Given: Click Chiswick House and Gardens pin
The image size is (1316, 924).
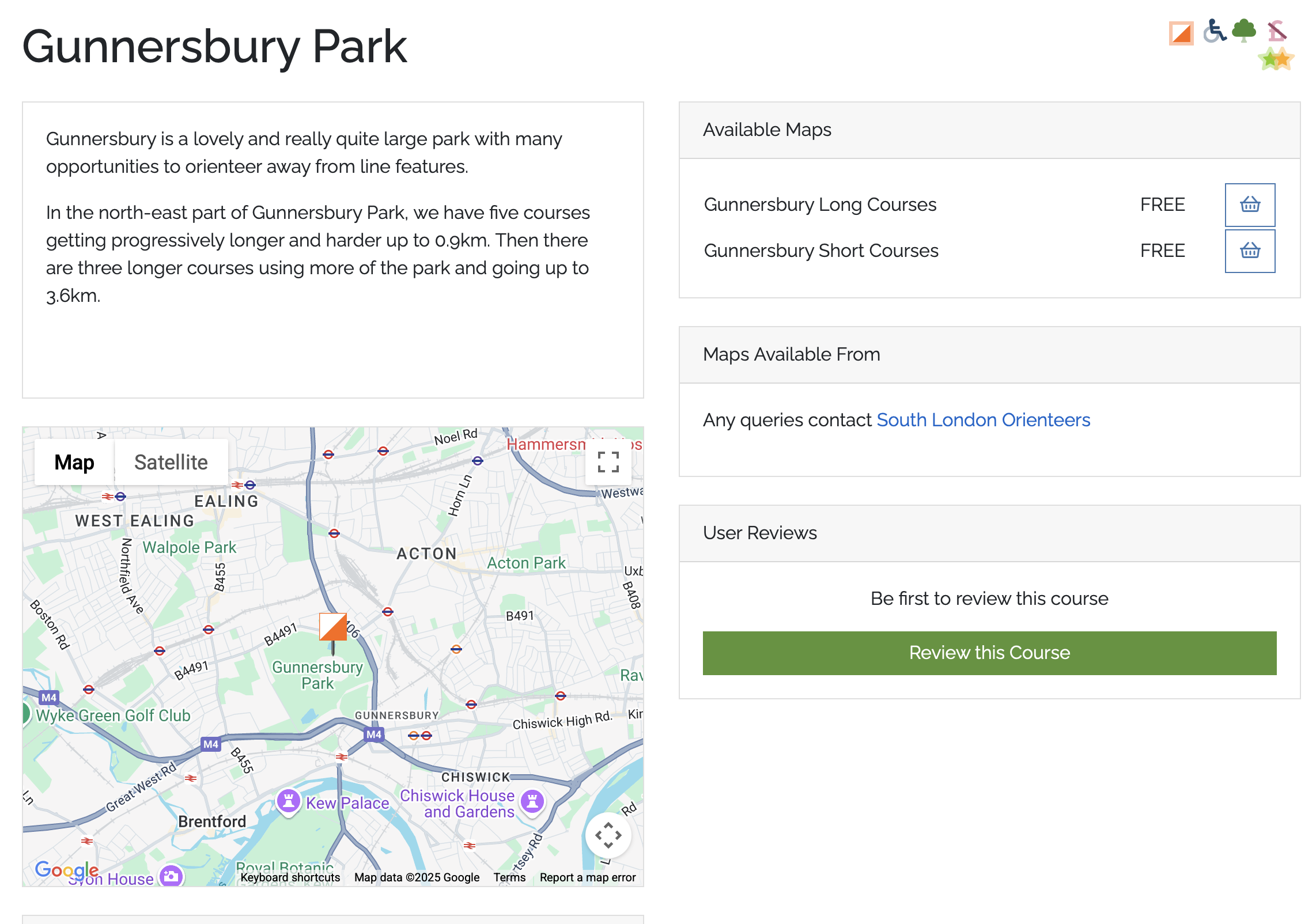Looking at the screenshot, I should (x=532, y=801).
